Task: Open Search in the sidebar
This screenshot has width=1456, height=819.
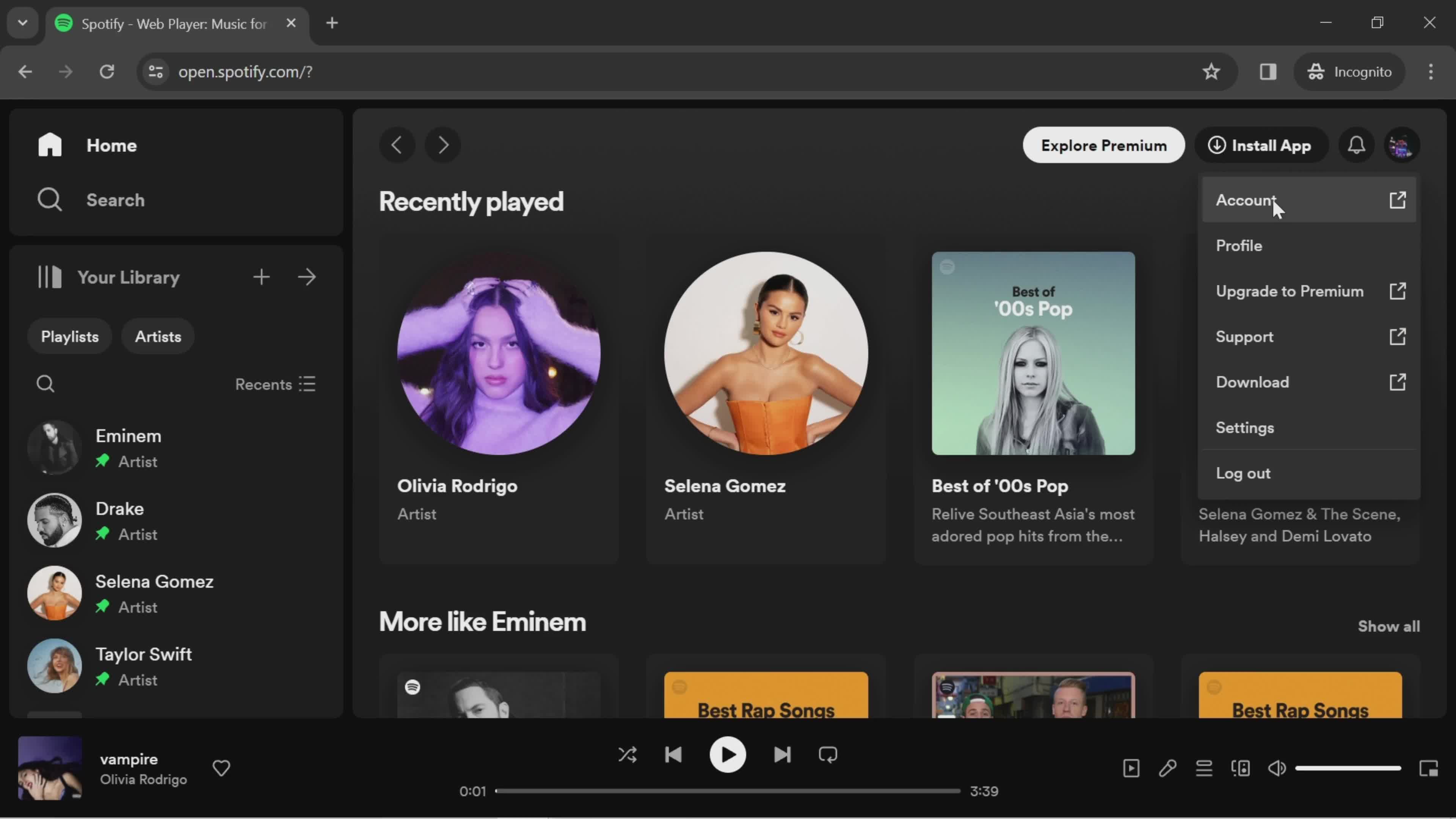Action: [91, 200]
